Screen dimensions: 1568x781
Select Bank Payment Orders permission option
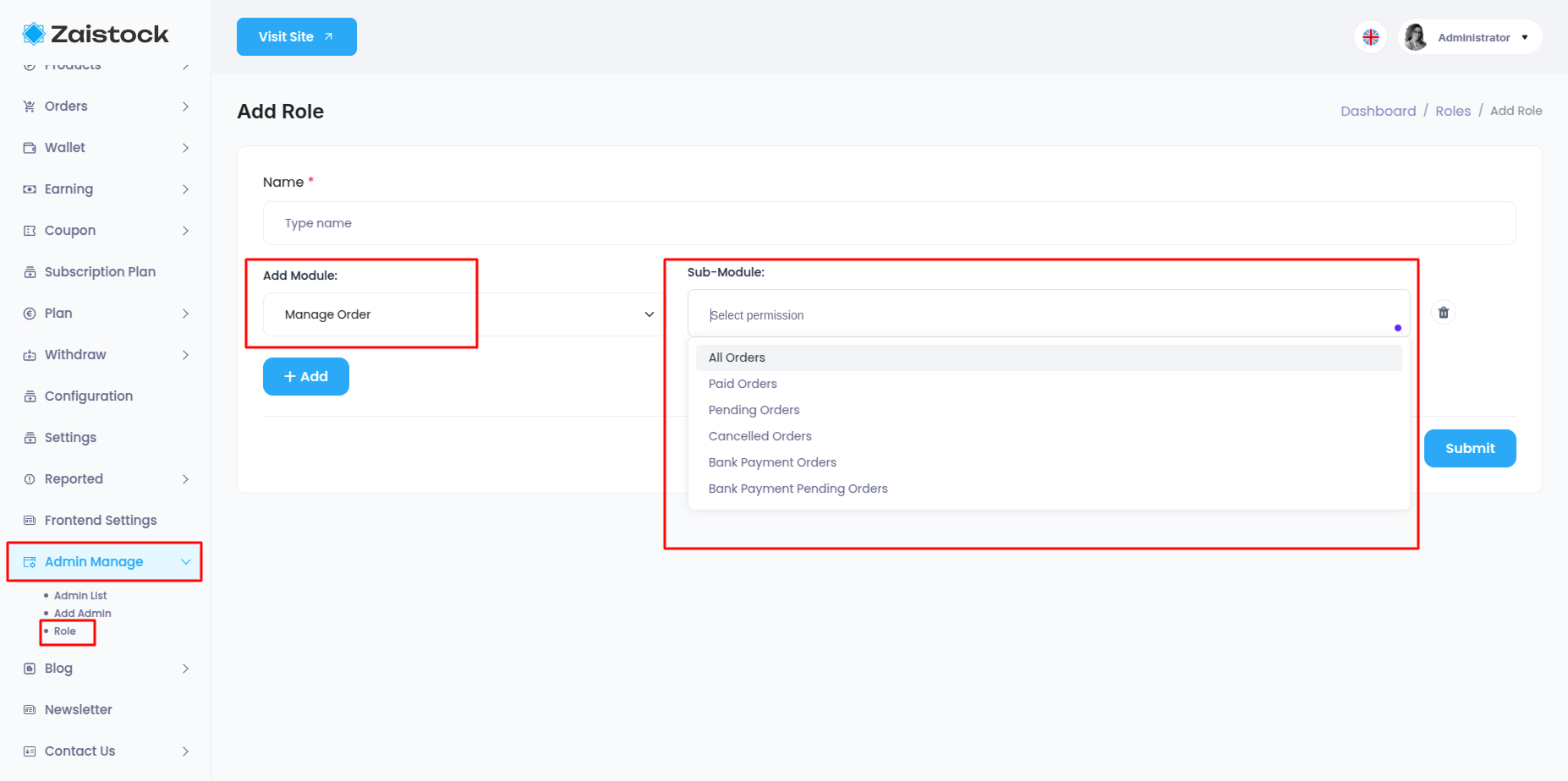pyautogui.click(x=1049, y=462)
